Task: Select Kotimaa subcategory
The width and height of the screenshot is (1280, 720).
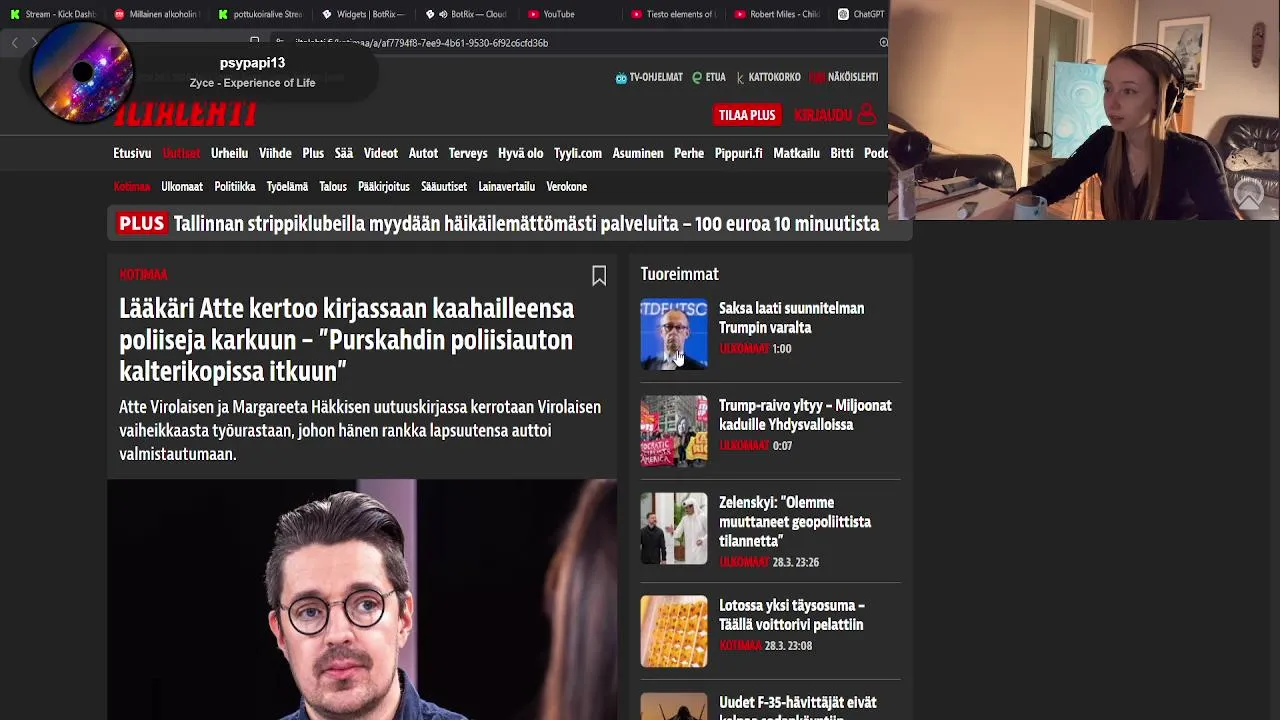Action: (132, 187)
